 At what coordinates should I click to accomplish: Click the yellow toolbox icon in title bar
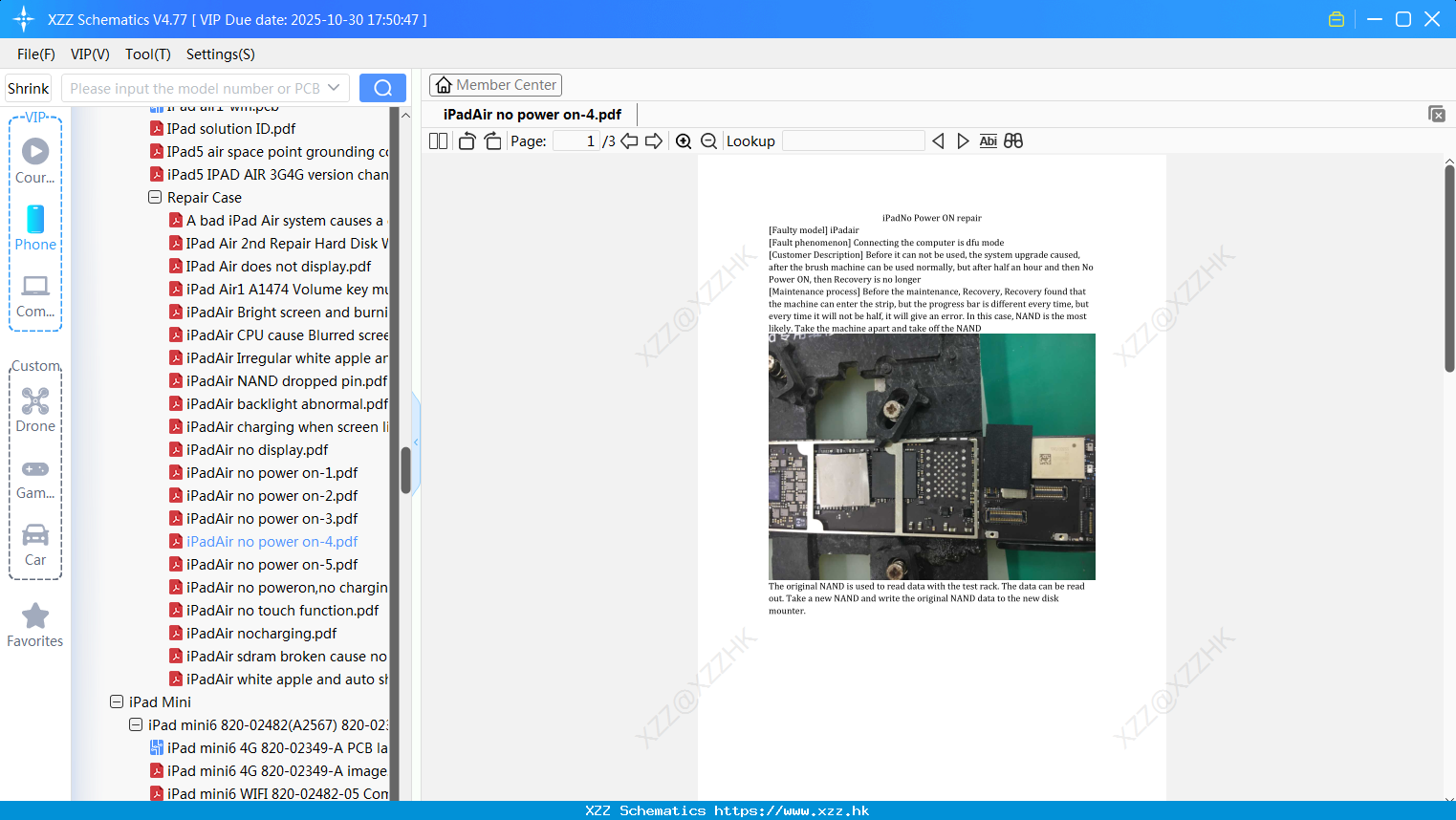click(1336, 19)
